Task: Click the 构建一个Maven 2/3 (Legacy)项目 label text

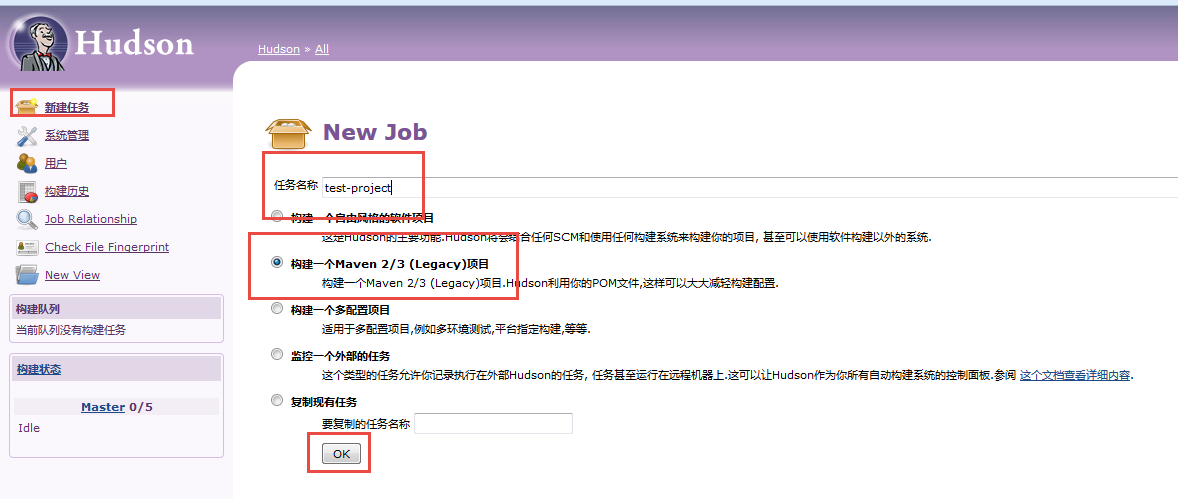Action: click(390, 264)
